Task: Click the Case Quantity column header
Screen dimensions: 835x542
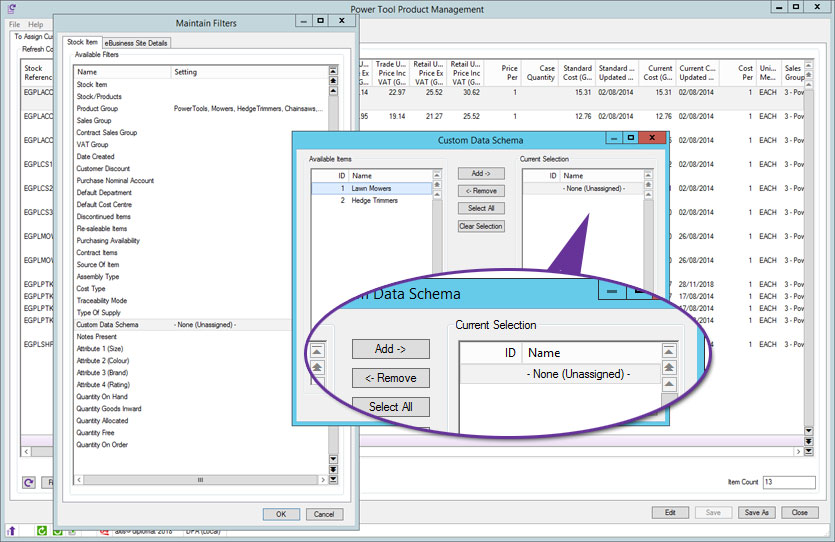Action: click(x=540, y=73)
